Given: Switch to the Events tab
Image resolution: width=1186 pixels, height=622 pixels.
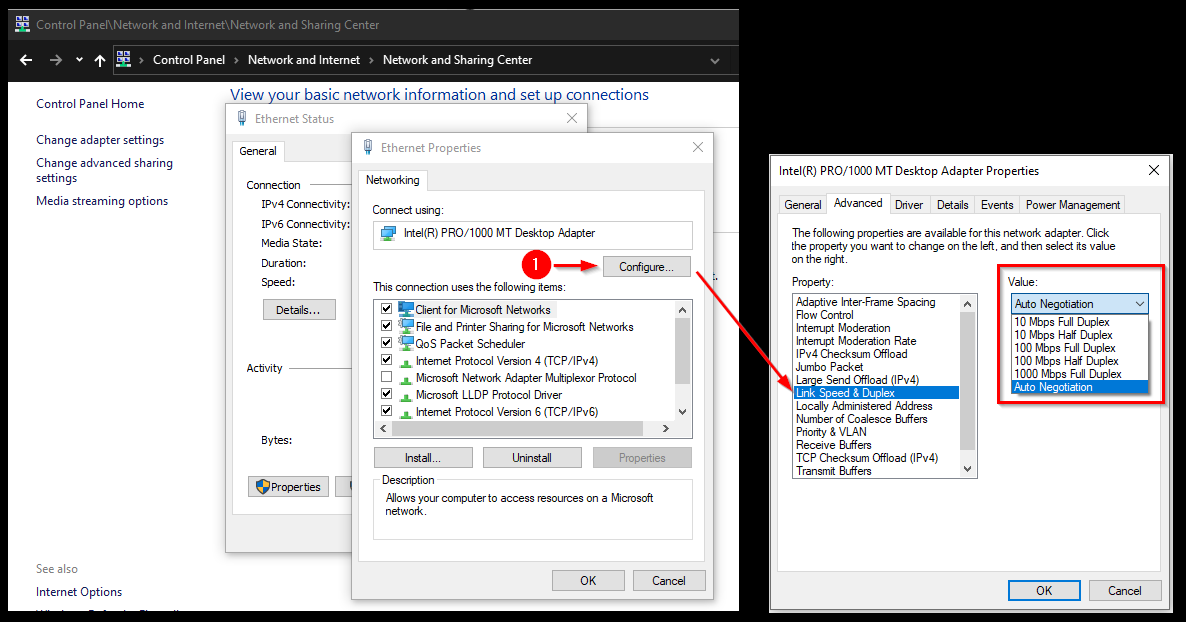Looking at the screenshot, I should (997, 205).
